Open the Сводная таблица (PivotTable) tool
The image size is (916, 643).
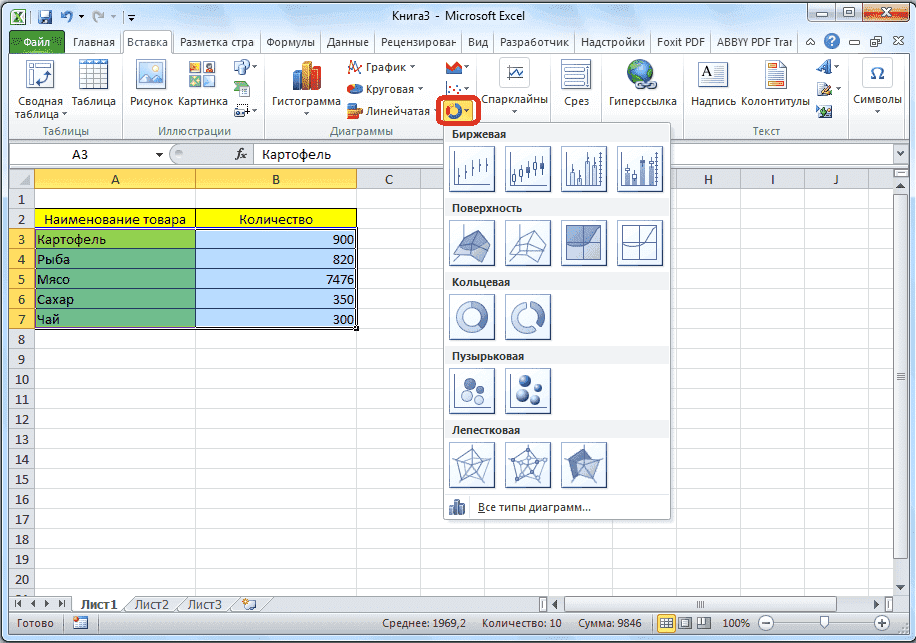pos(37,88)
